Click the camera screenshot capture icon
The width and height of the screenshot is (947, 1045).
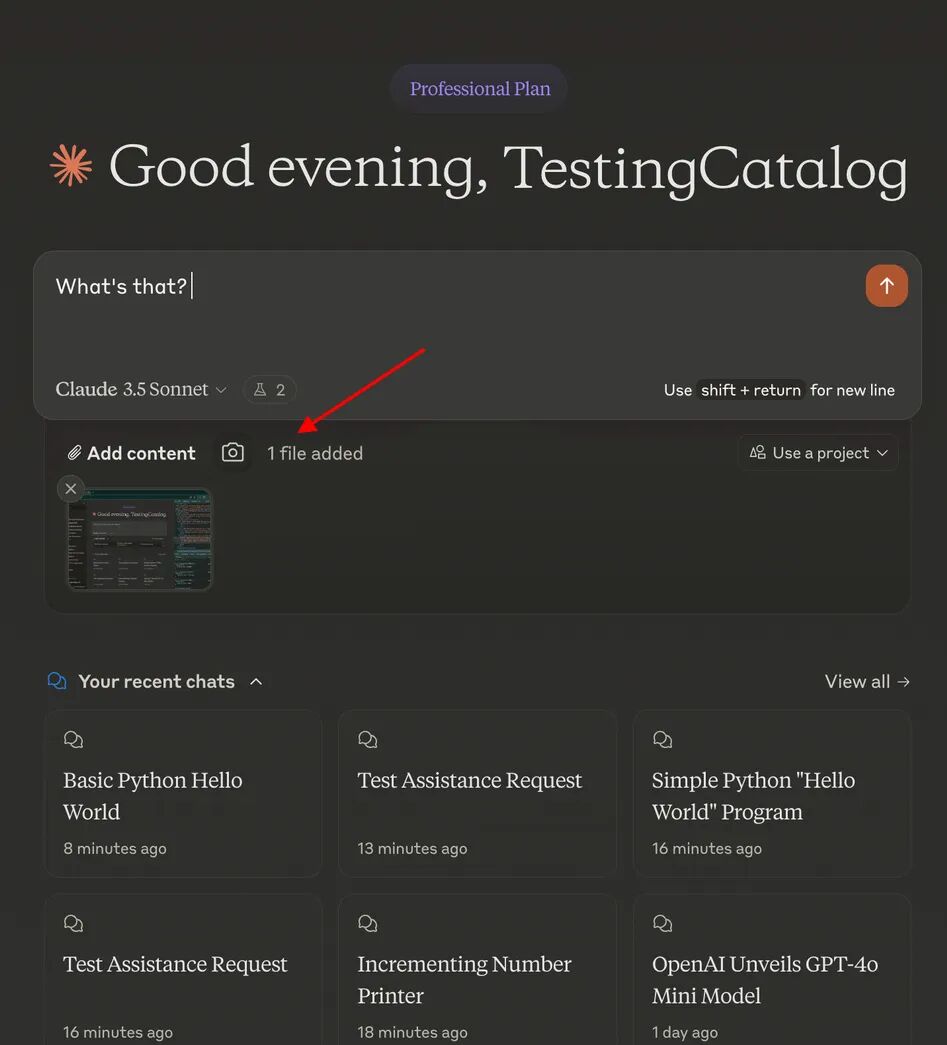(x=233, y=453)
